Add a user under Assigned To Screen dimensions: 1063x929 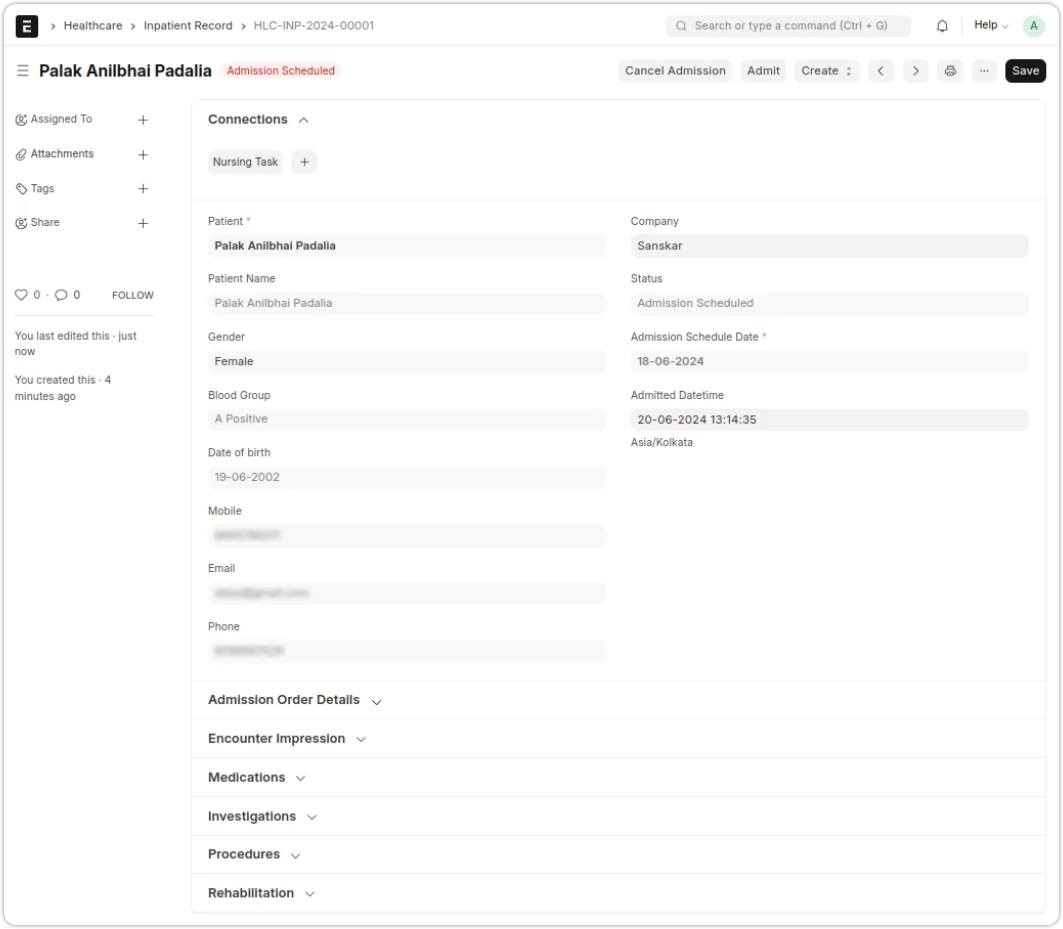(x=143, y=119)
